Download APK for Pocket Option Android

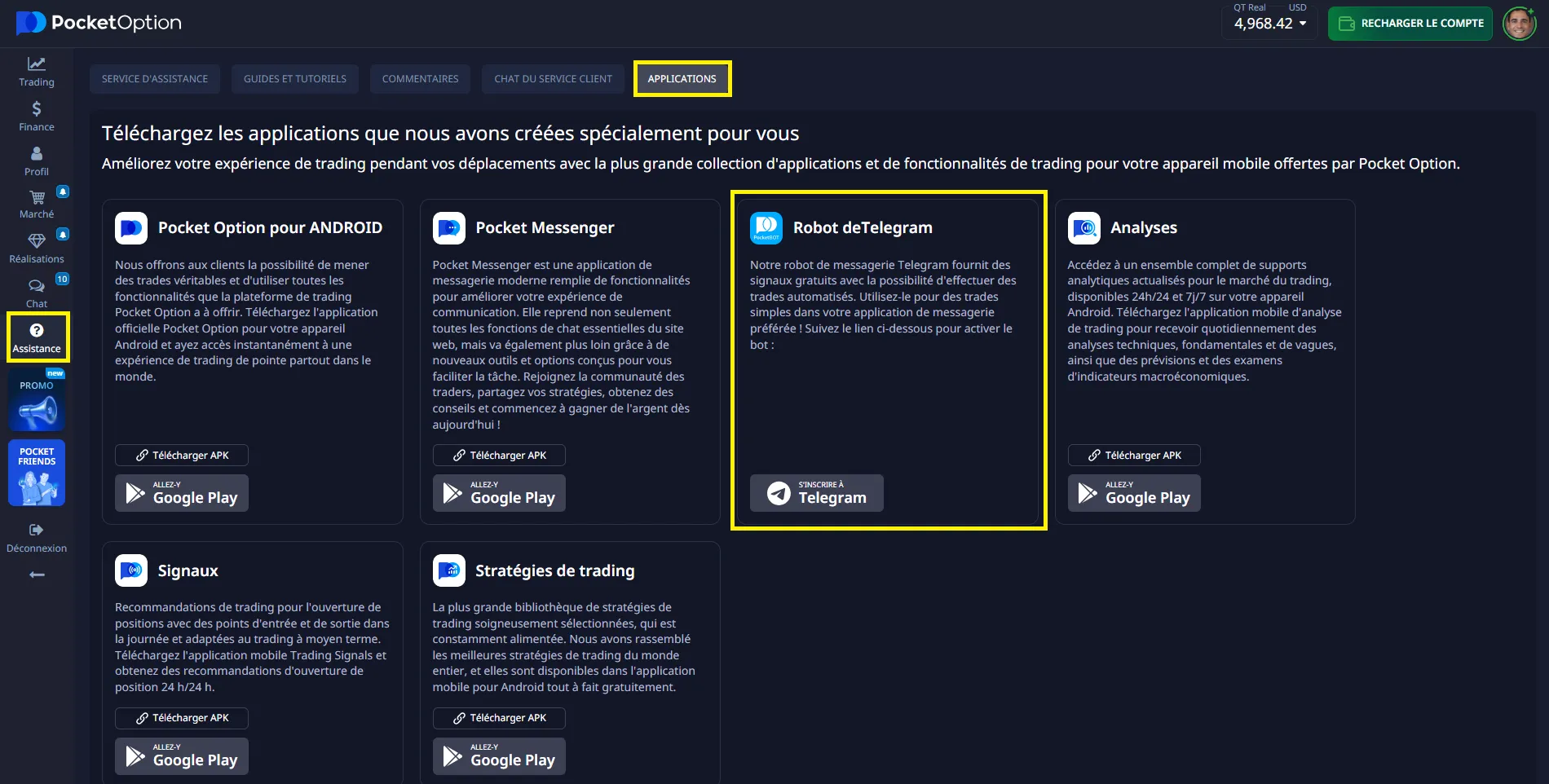pos(182,456)
